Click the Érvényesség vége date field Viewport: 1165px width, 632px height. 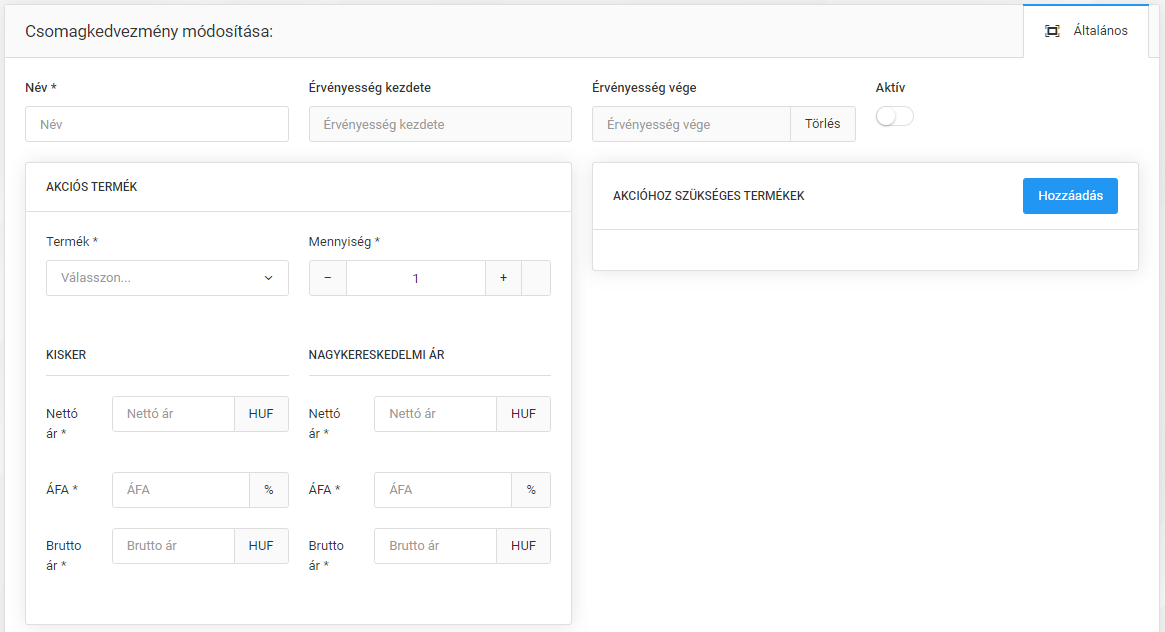(691, 125)
